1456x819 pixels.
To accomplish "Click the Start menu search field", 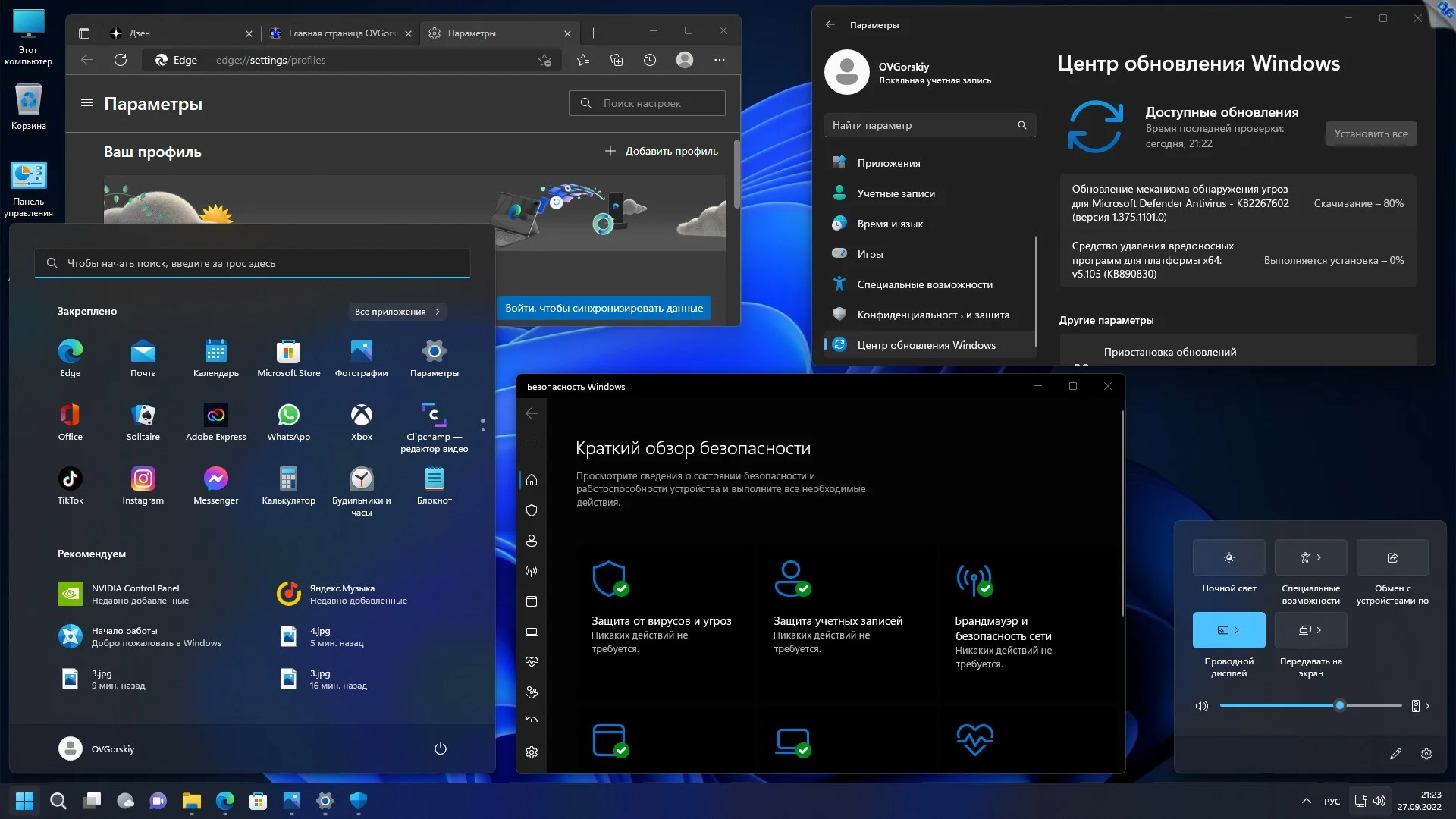I will pyautogui.click(x=253, y=263).
